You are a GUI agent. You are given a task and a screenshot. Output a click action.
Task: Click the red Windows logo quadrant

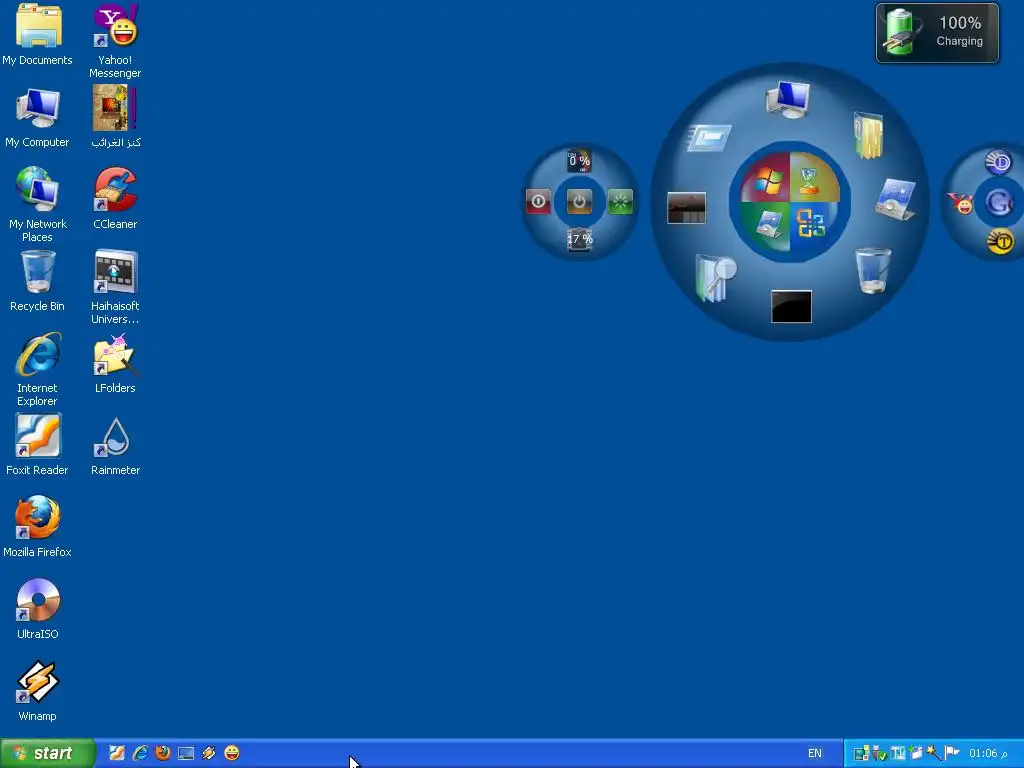click(765, 178)
